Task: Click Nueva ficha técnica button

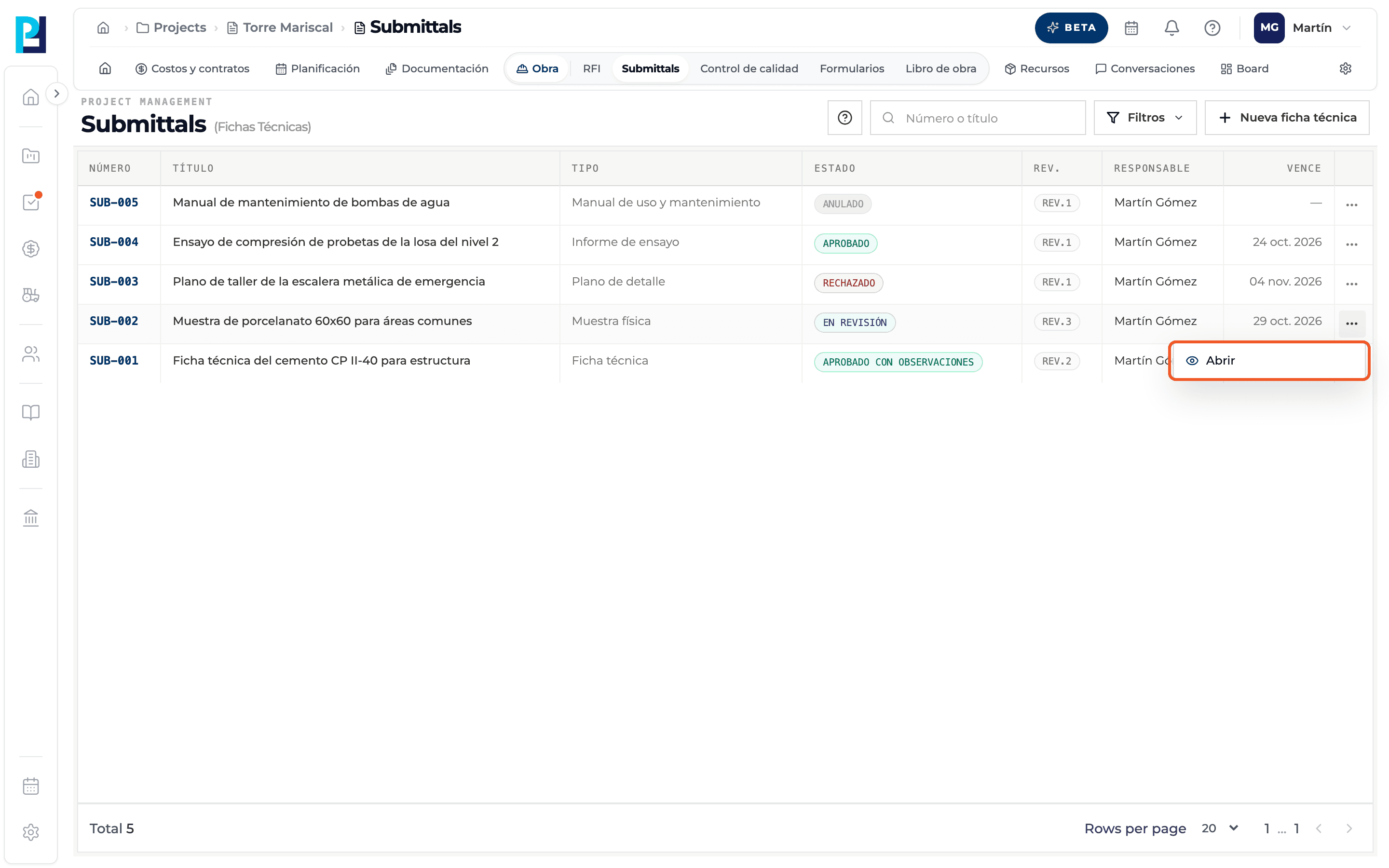Action: point(1287,118)
